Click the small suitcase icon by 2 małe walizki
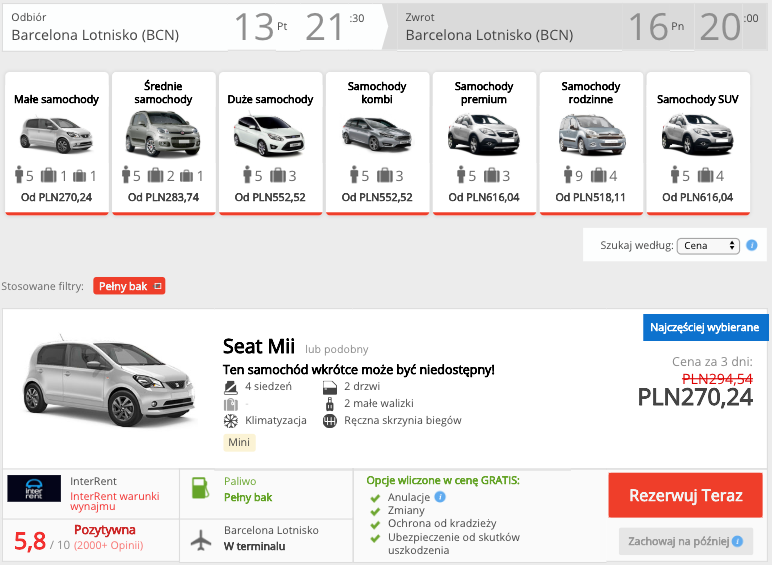Viewport: 772px width, 565px height. click(x=330, y=404)
